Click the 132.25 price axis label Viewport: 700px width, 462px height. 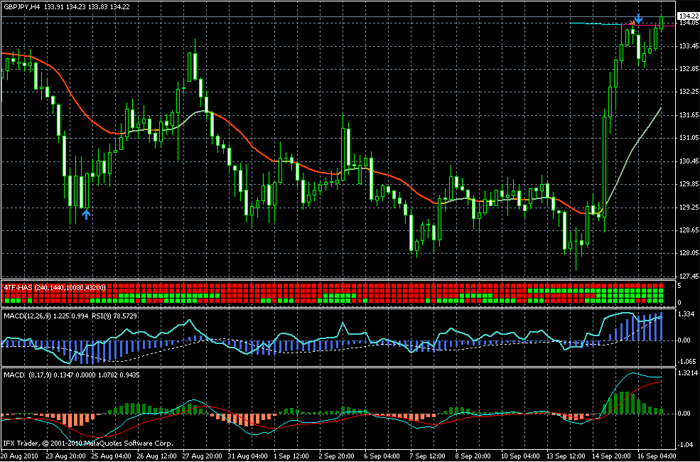tap(688, 92)
